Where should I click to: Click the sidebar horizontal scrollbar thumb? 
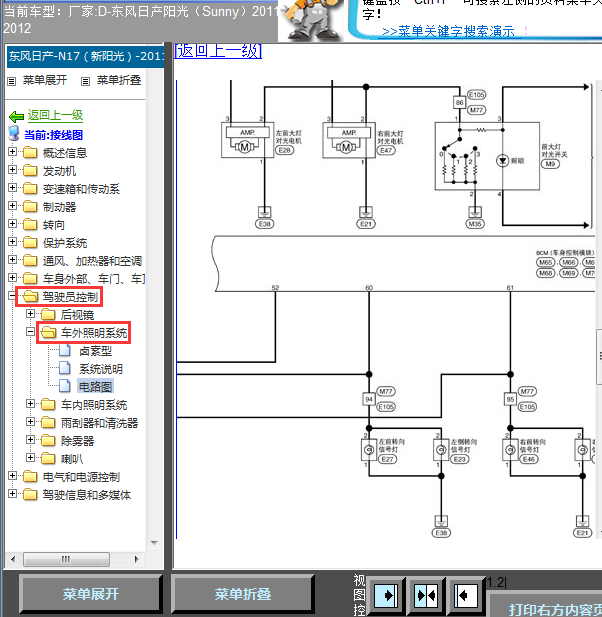(x=66, y=559)
